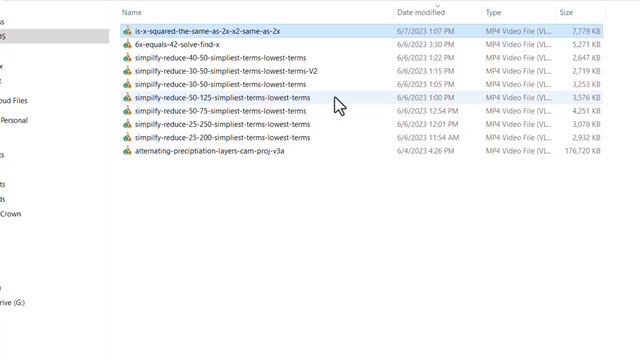The width and height of the screenshot is (640, 360).
Task: Click VLC icon of alternating-precipitation-layers file
Action: 127,151
